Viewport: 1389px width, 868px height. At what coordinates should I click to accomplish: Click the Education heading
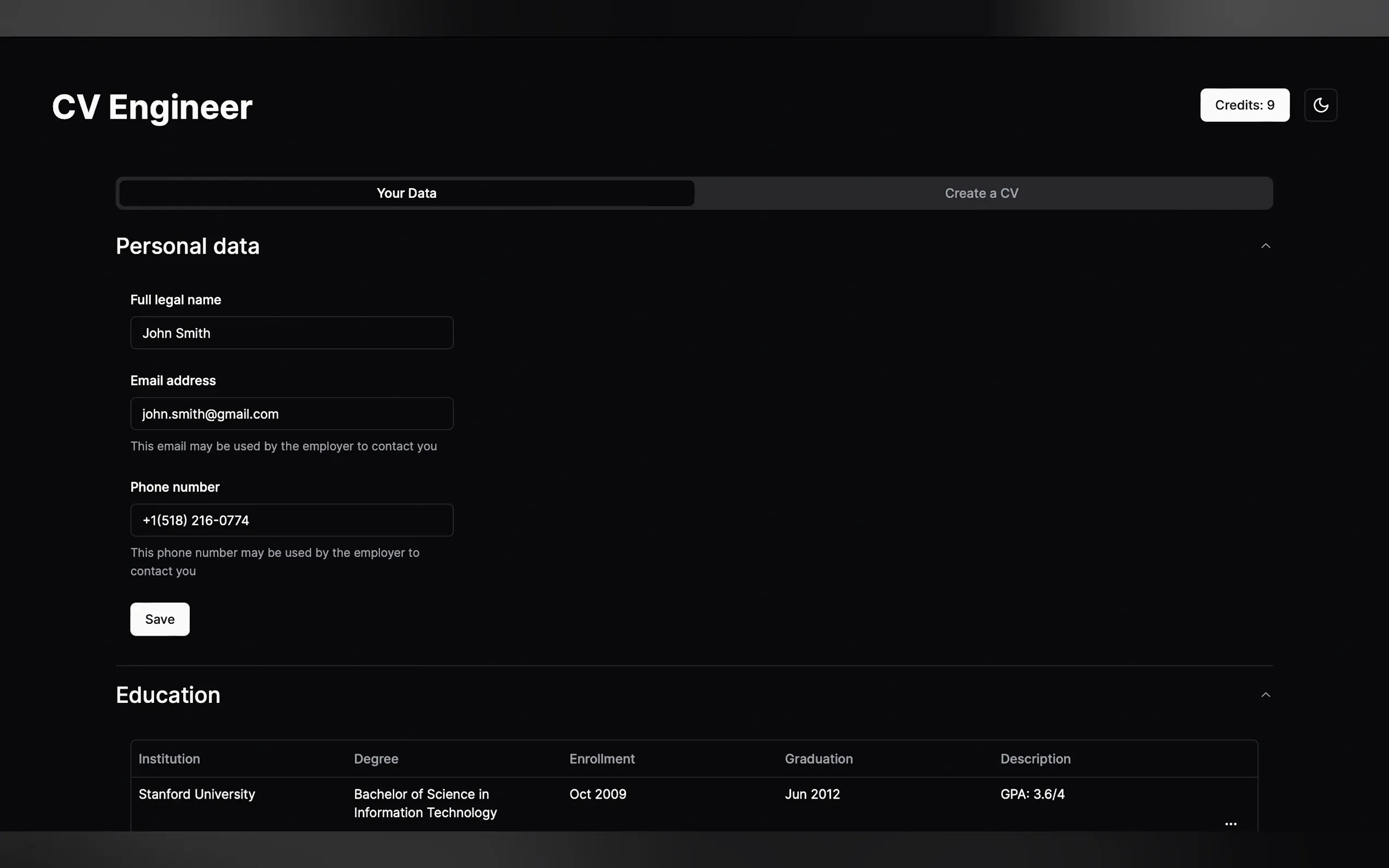tap(168, 695)
